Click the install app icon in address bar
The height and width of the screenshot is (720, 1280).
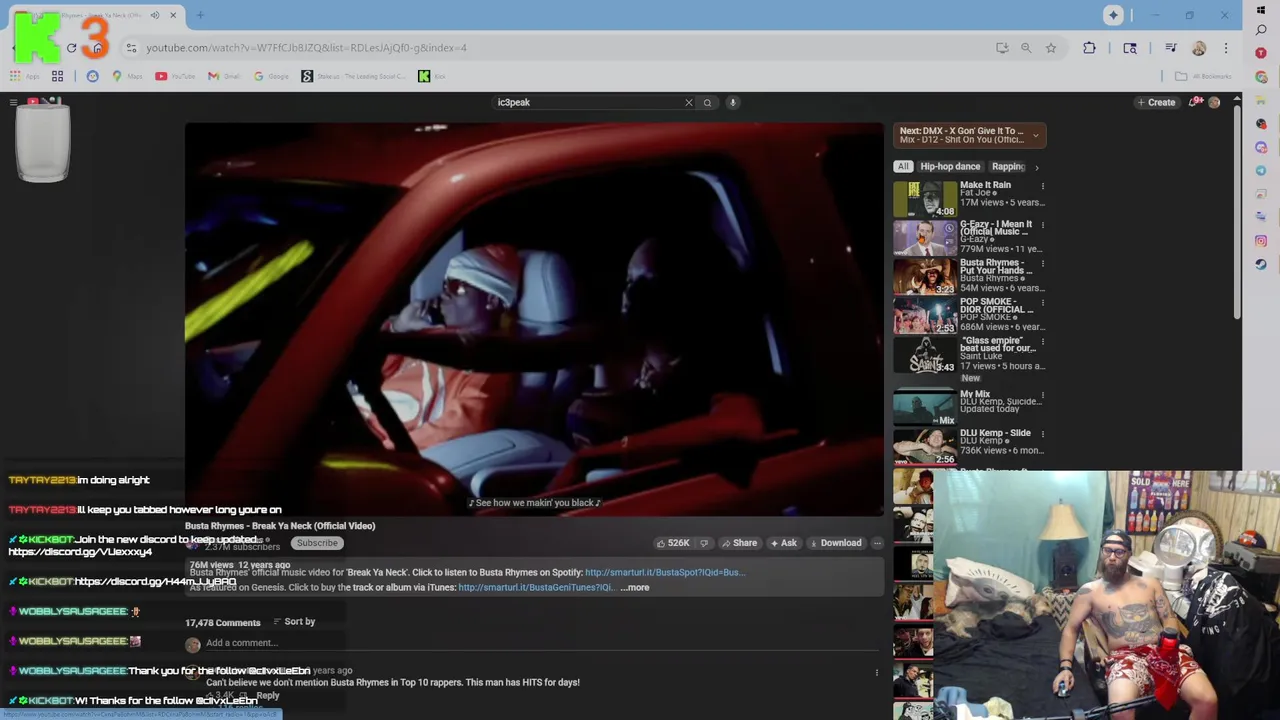1002,48
